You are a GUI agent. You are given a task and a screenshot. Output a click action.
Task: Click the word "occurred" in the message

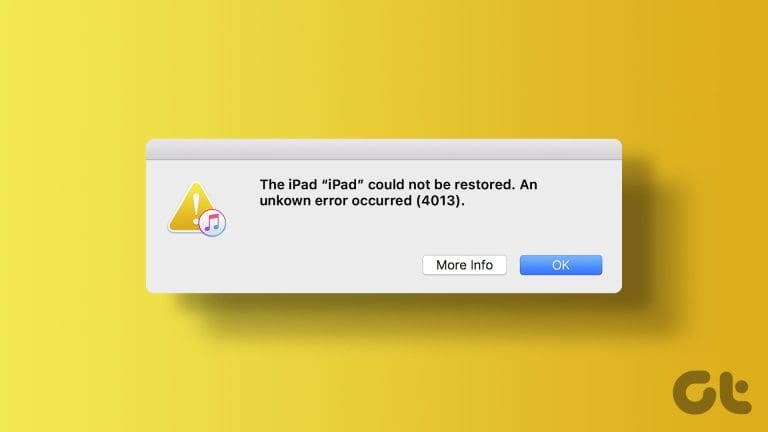click(382, 201)
